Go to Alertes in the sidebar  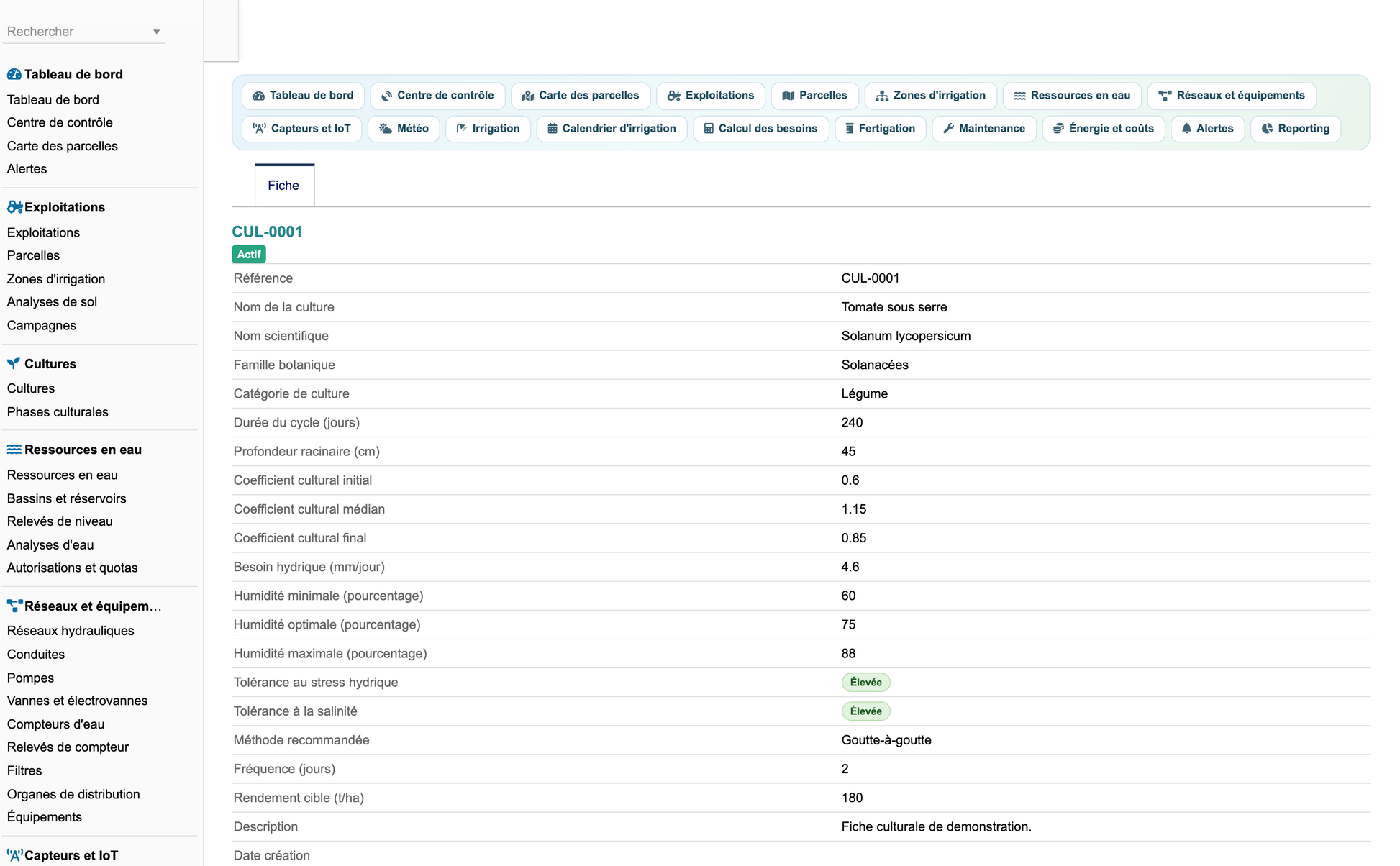point(27,169)
